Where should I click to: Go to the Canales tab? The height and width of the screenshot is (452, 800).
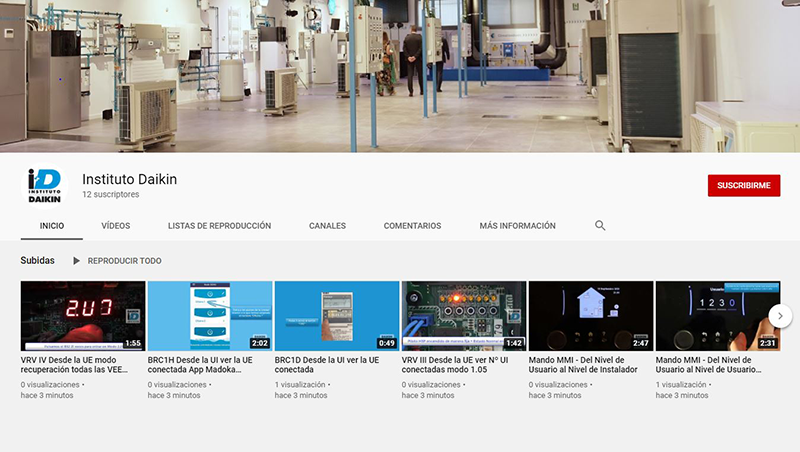point(328,225)
